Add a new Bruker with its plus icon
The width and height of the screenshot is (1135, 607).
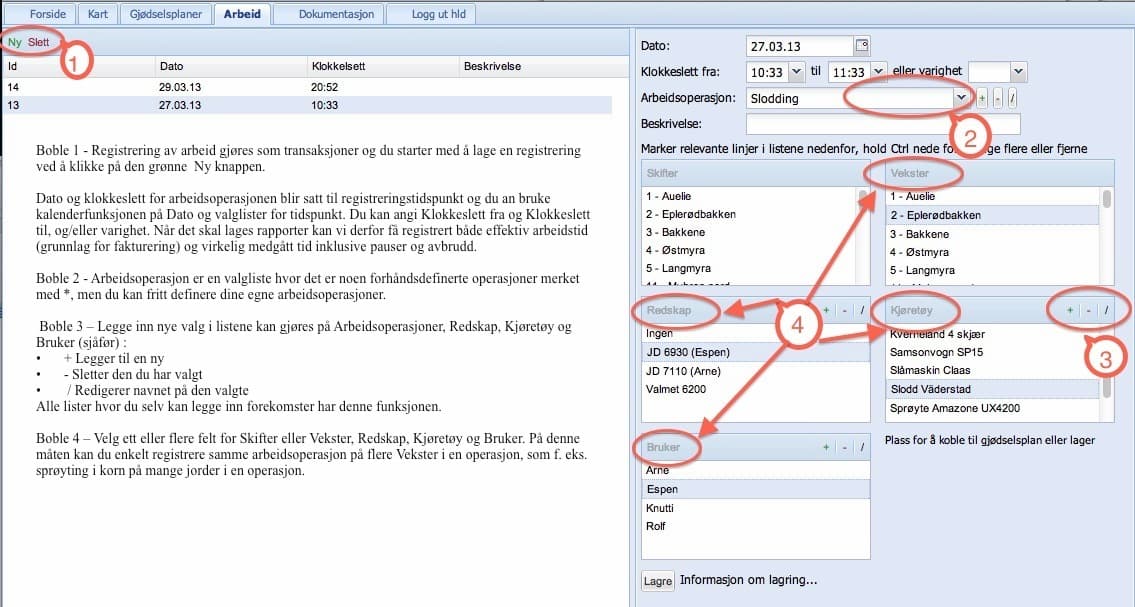(826, 447)
